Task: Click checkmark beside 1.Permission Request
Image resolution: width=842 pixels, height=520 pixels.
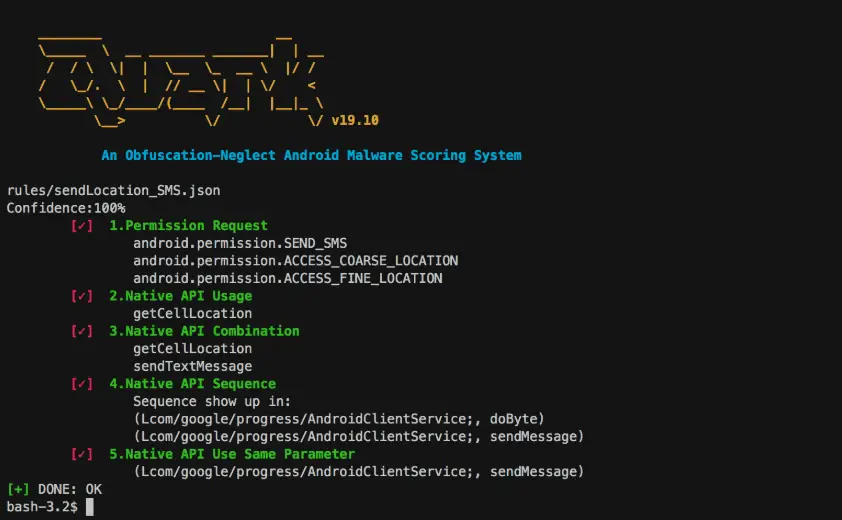Action: pyautogui.click(x=82, y=226)
